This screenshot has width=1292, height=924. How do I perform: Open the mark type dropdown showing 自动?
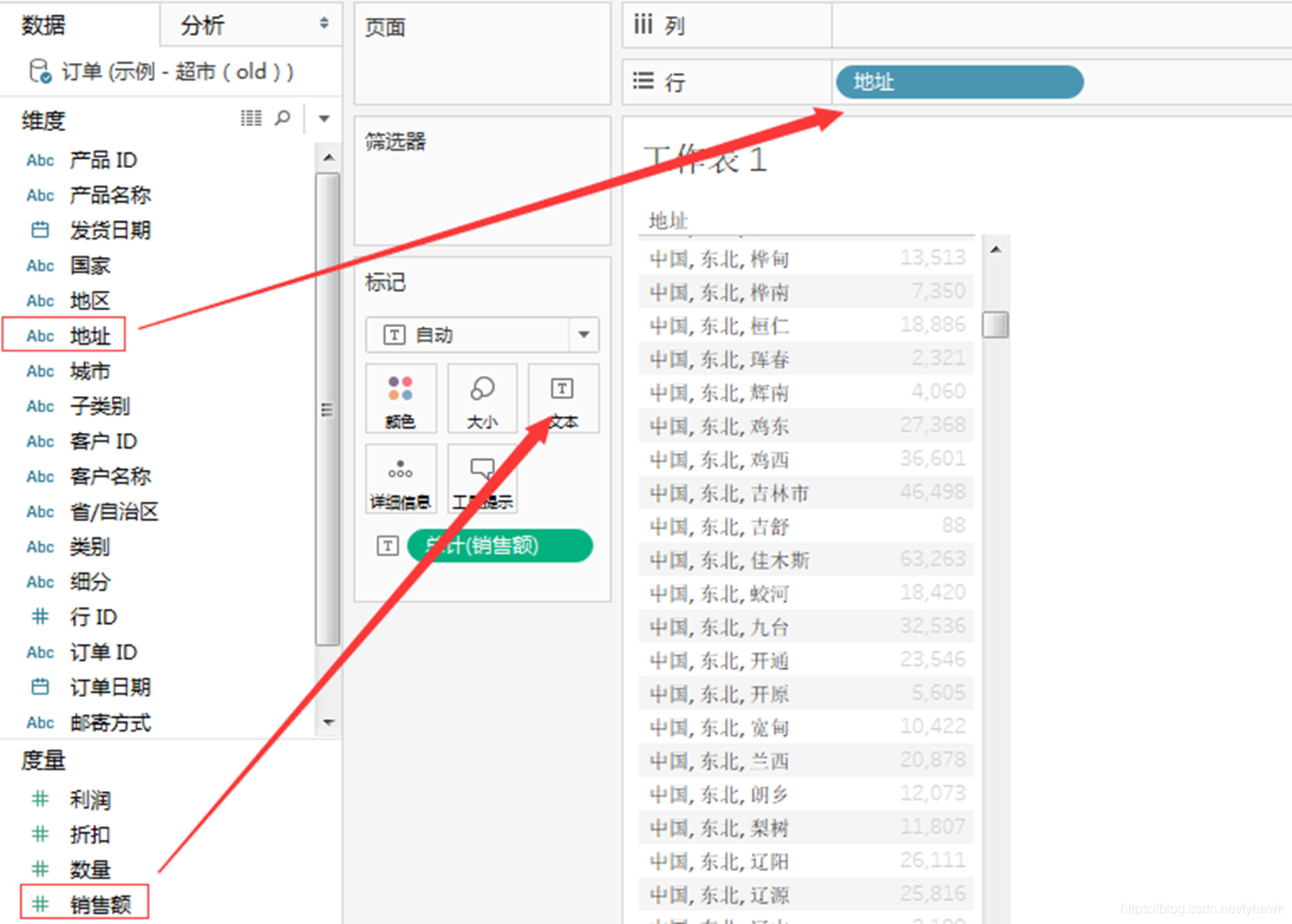[x=482, y=335]
